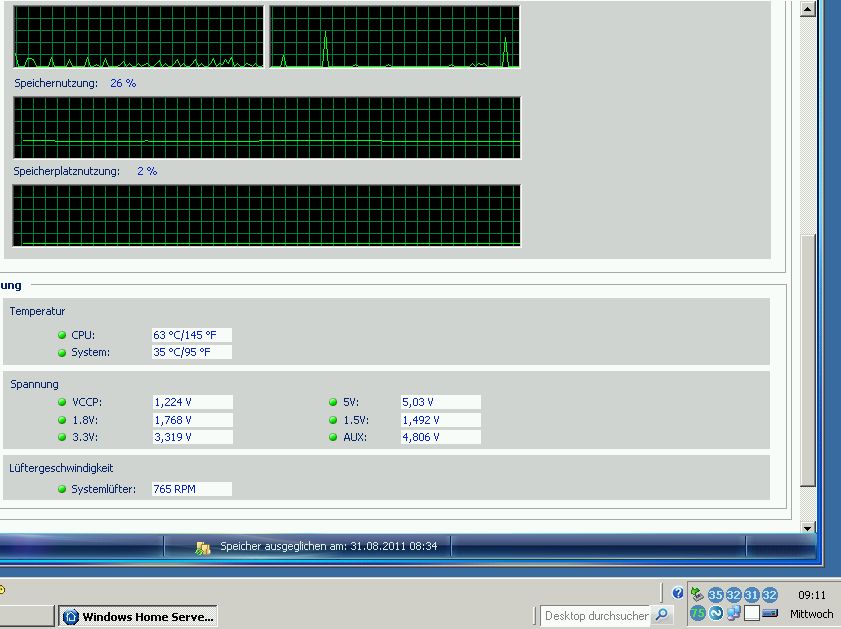Click the taskbar clock showing 09:11
The image size is (841, 629).
coord(811,595)
